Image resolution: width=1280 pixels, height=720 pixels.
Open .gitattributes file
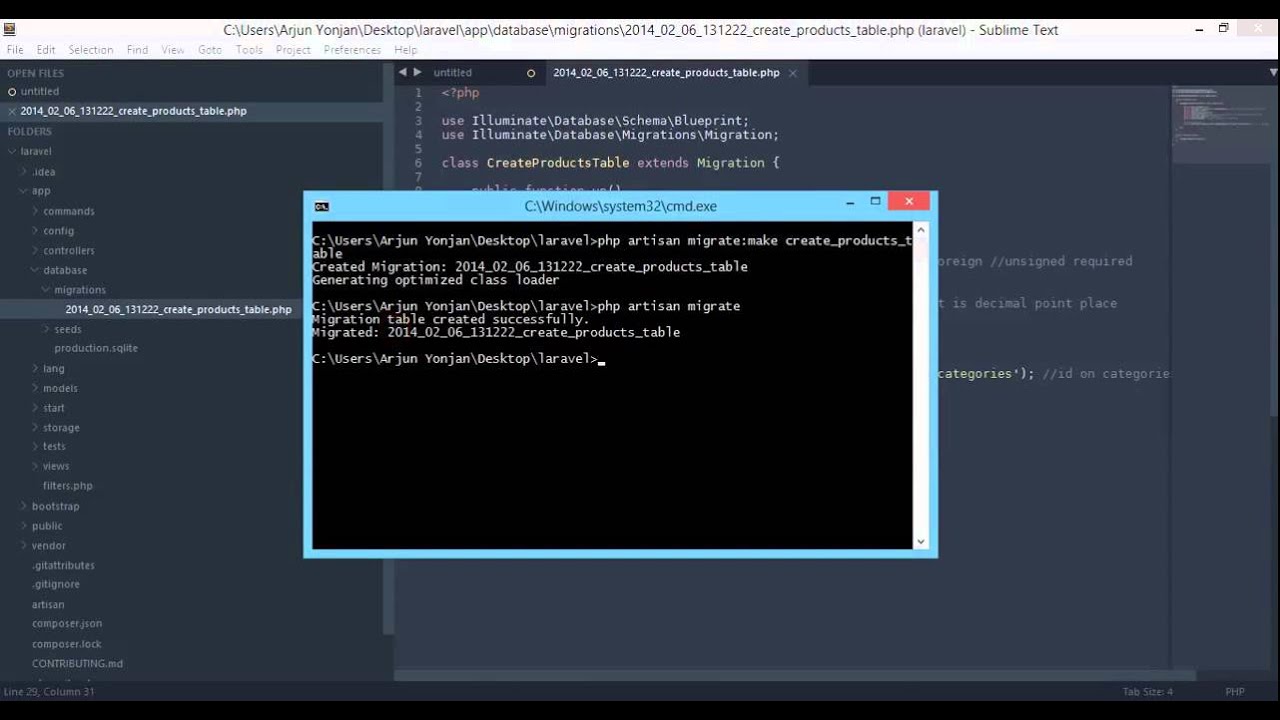coord(63,565)
